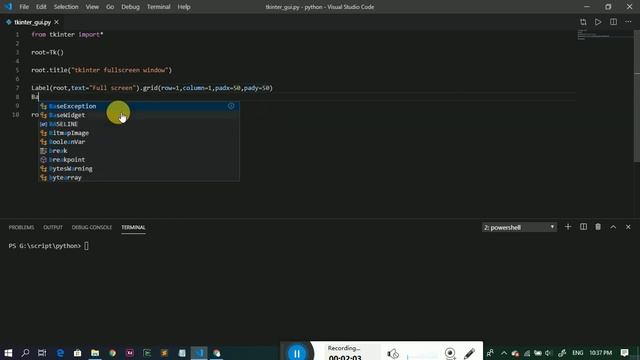Open the Terminal menu in menu bar
The width and height of the screenshot is (640, 360).
pyautogui.click(x=158, y=7)
